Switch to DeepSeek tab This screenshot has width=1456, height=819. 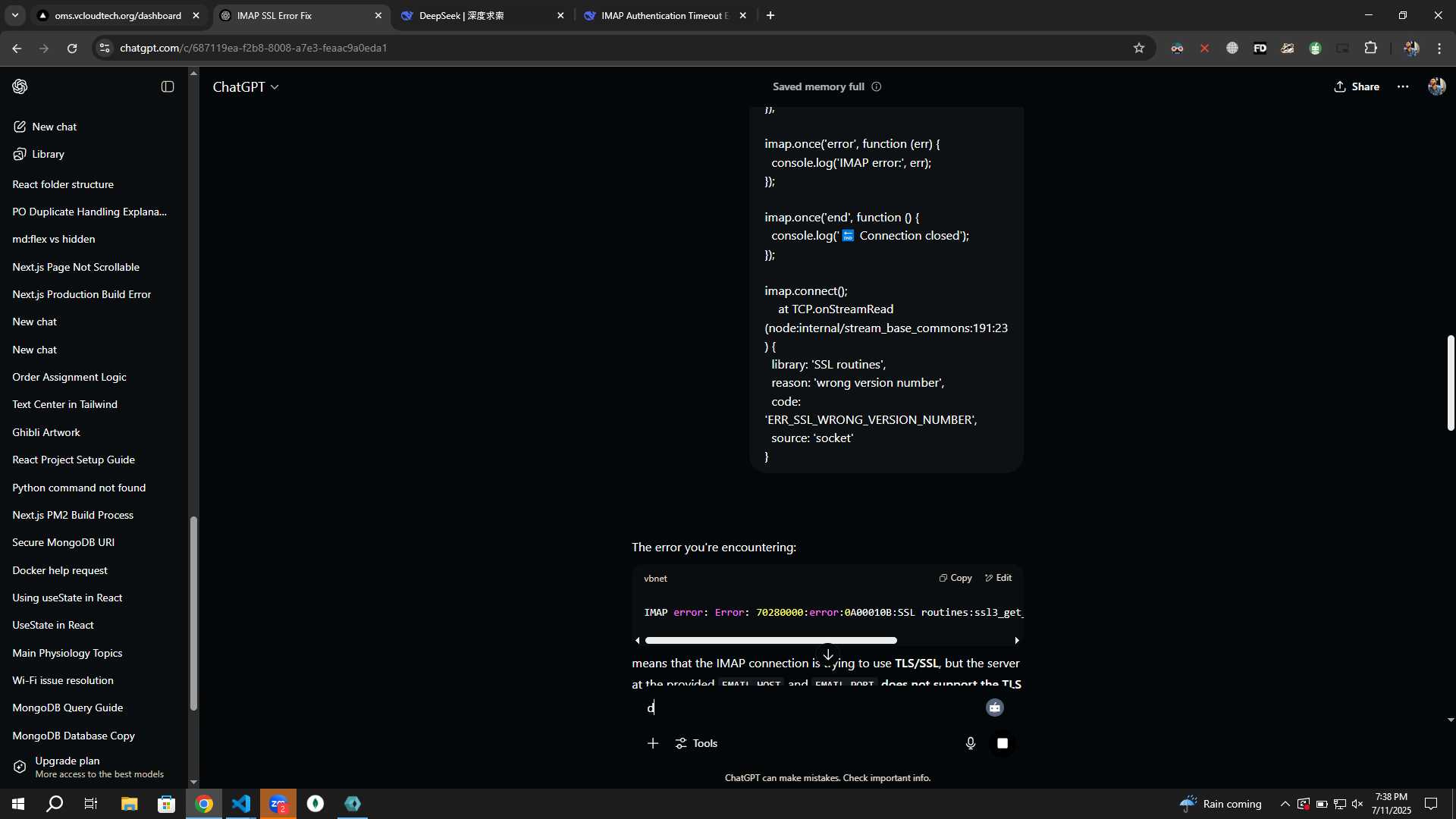click(474, 15)
